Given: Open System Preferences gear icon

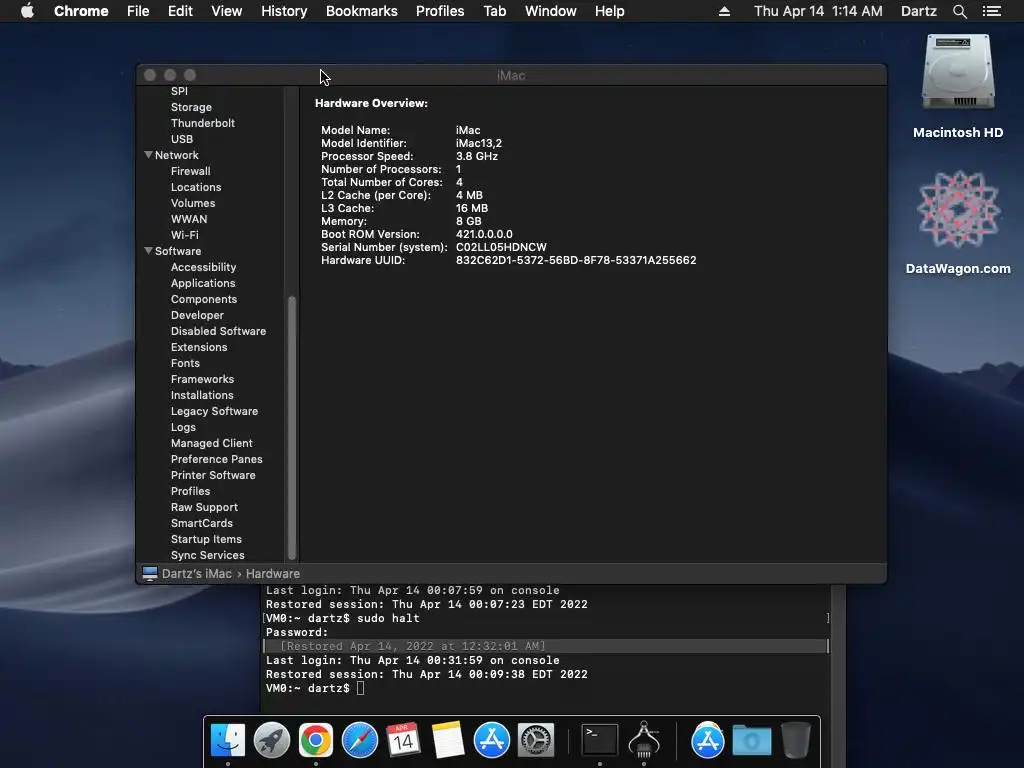Looking at the screenshot, I should point(536,740).
